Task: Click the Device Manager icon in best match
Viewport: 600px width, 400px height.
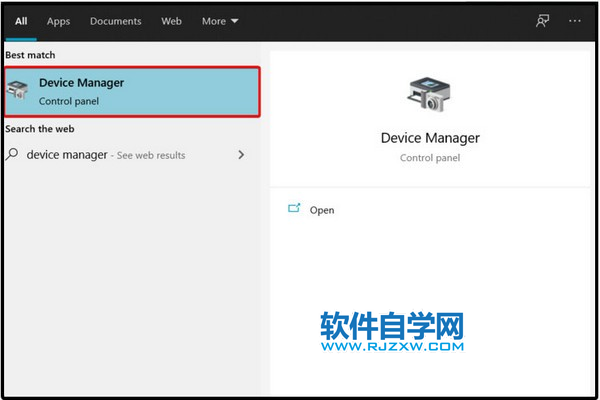Action: (x=18, y=90)
